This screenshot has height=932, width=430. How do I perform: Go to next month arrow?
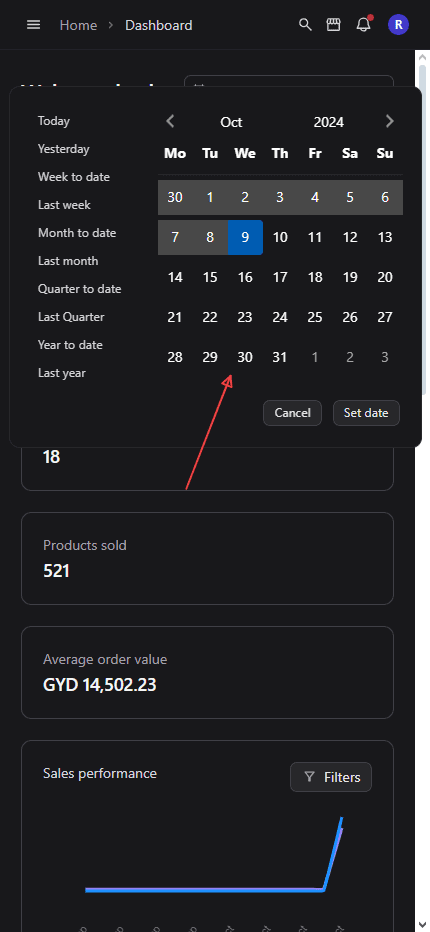[x=390, y=121]
